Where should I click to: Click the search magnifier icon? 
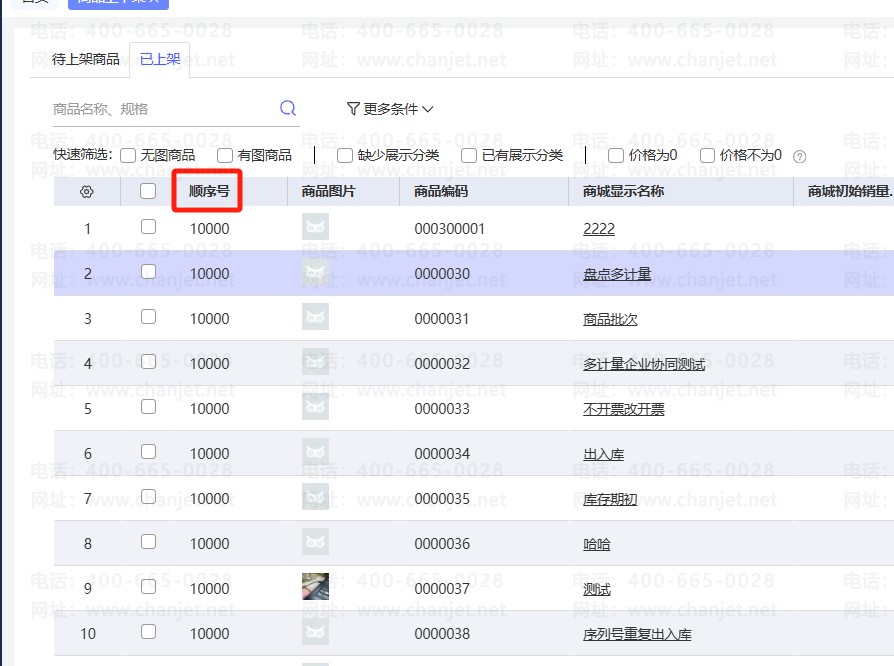(288, 108)
